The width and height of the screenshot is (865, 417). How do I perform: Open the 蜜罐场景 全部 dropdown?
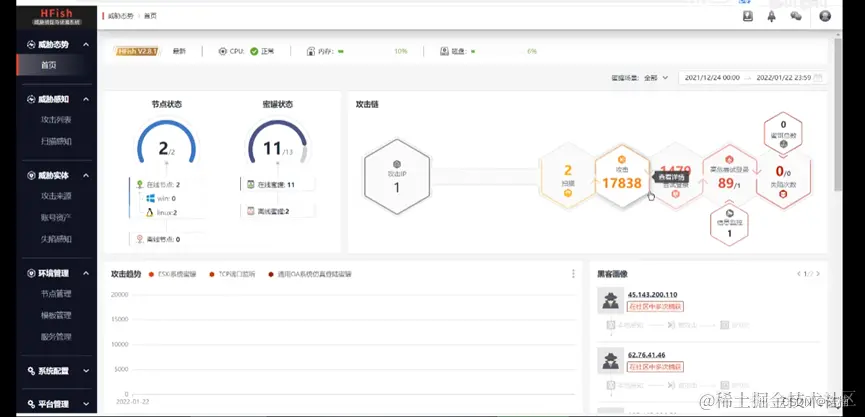(x=656, y=78)
